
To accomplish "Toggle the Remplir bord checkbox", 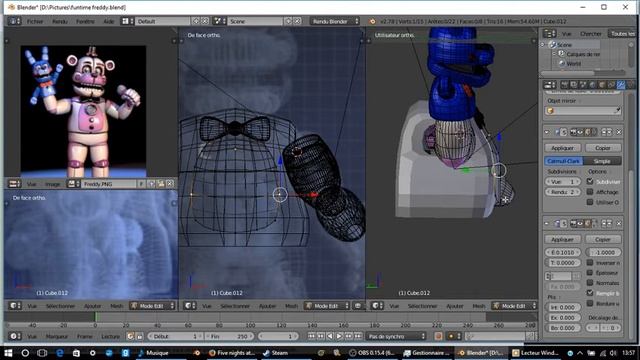I will tap(590, 293).
